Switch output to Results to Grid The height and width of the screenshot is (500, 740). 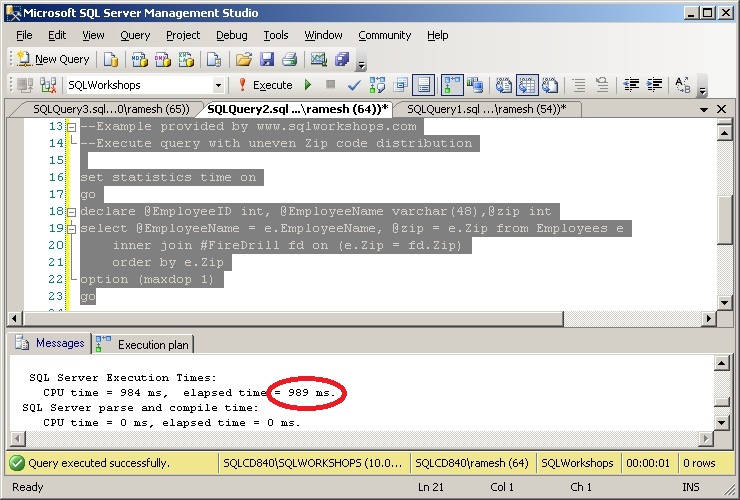click(527, 85)
